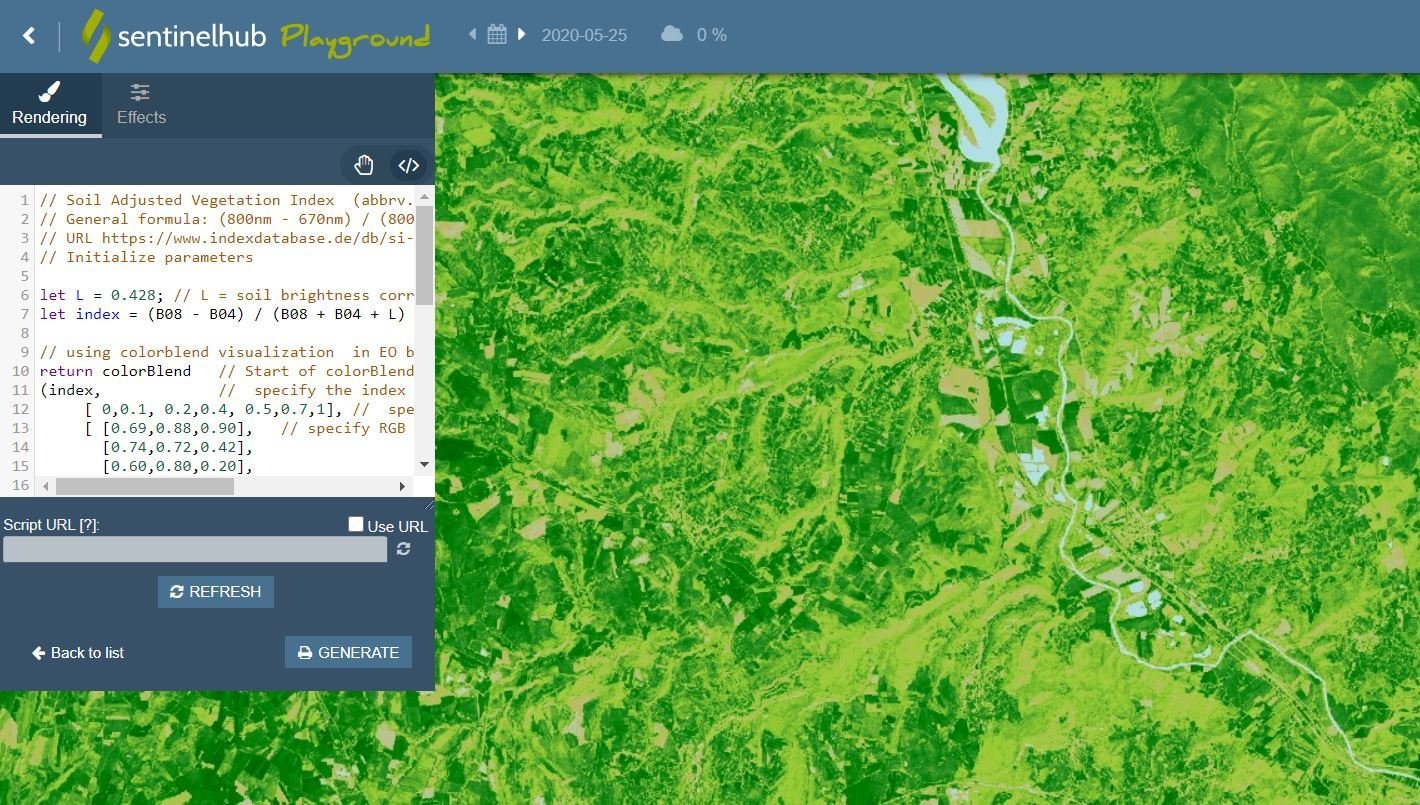Go to the next date arrow
The image size is (1420, 805).
[x=521, y=34]
